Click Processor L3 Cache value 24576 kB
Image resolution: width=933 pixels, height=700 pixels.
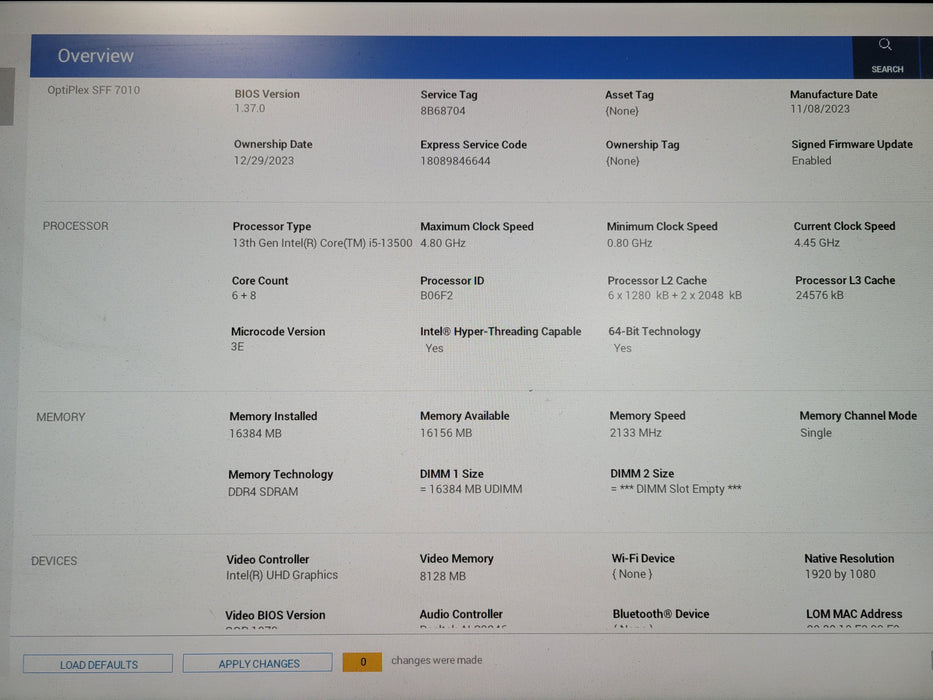(x=819, y=295)
